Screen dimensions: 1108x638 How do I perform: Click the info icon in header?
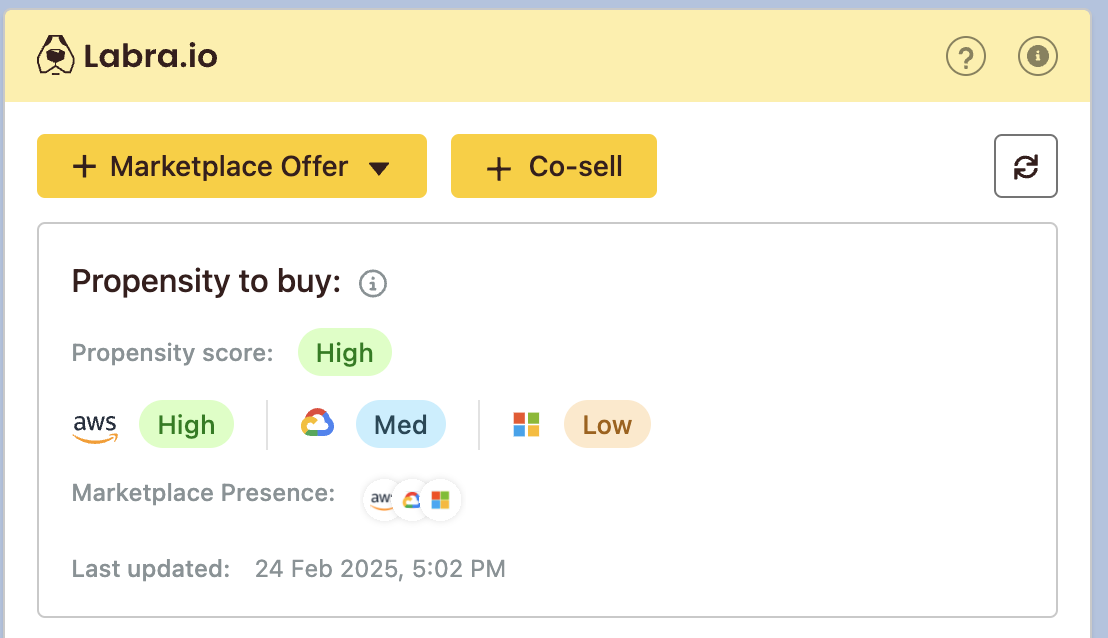(x=1037, y=56)
